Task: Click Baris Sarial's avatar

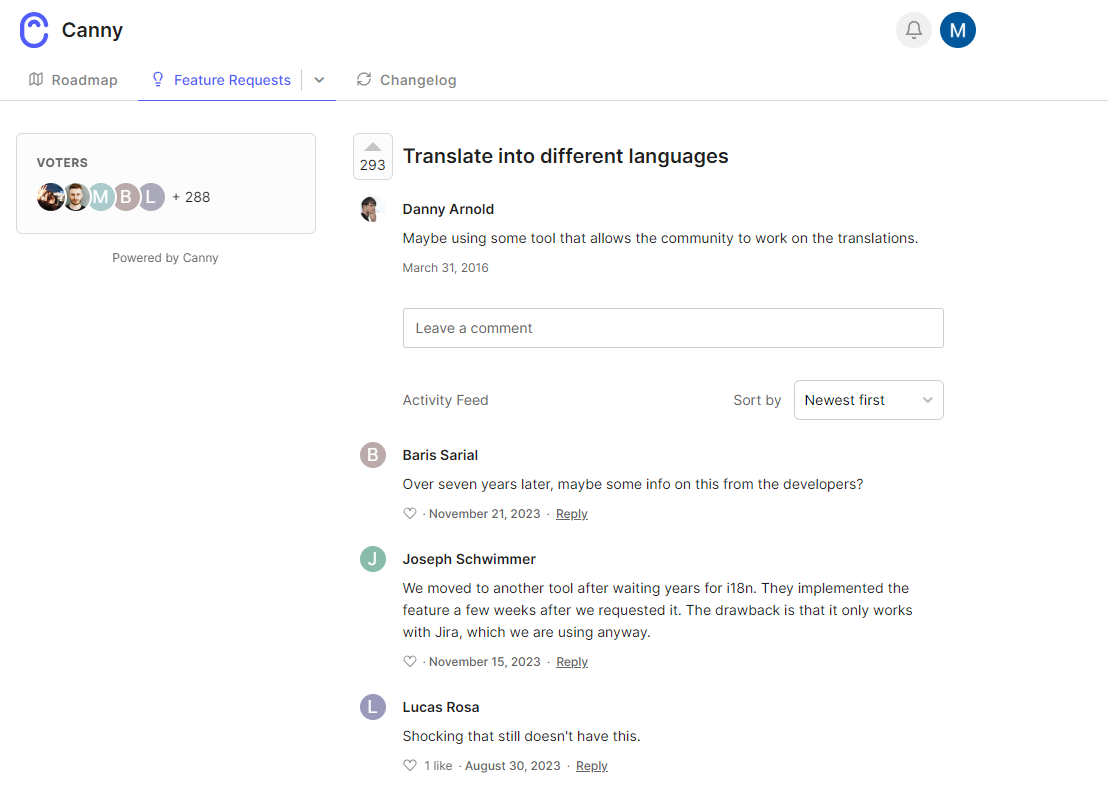Action: tap(372, 455)
